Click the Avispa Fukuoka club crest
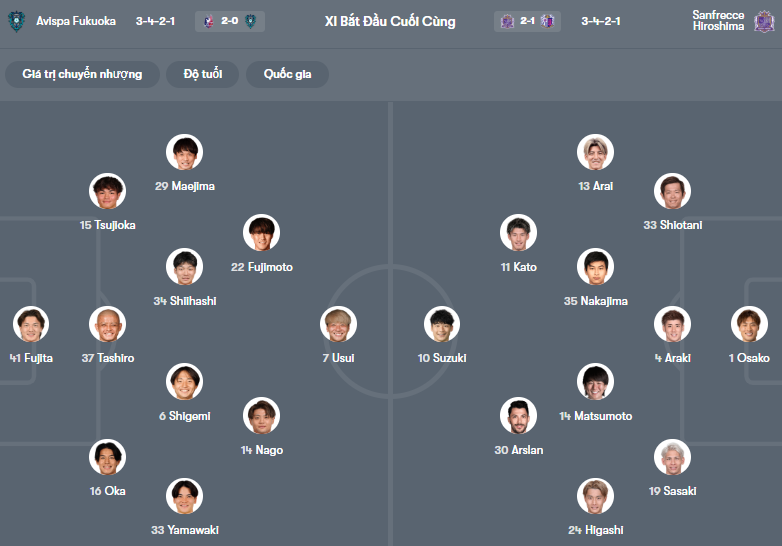Image resolution: width=782 pixels, height=546 pixels. click(17, 21)
